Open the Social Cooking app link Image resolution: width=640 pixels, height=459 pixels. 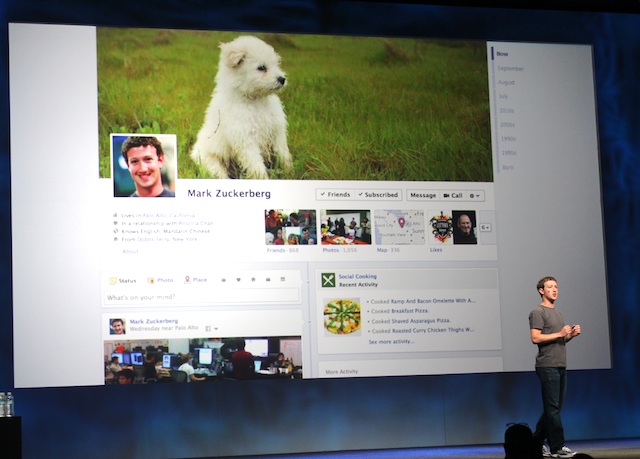pos(358,276)
